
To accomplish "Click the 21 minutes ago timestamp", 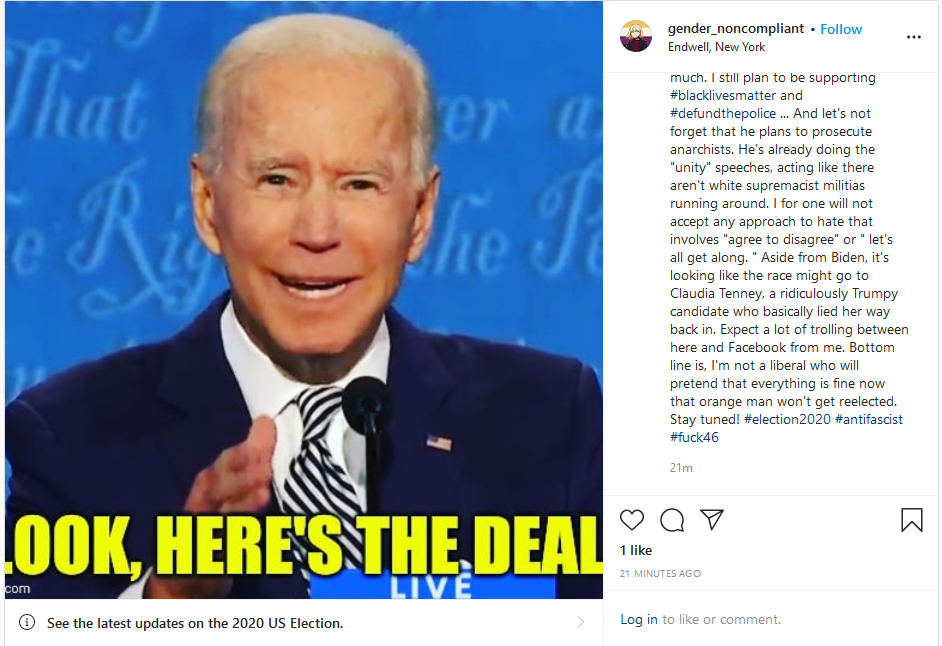I will point(660,574).
